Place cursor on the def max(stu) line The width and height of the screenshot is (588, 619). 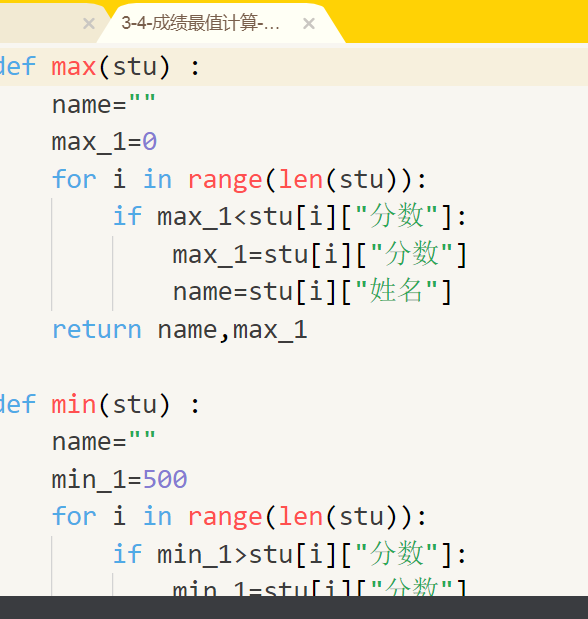click(x=294, y=67)
